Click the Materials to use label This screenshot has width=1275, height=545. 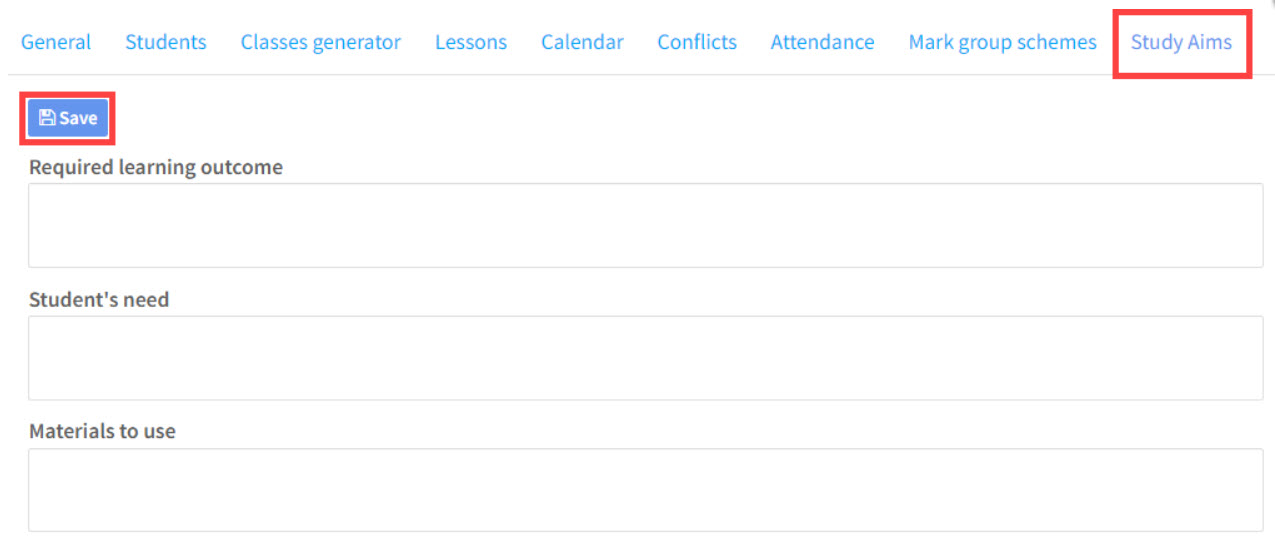tap(102, 431)
